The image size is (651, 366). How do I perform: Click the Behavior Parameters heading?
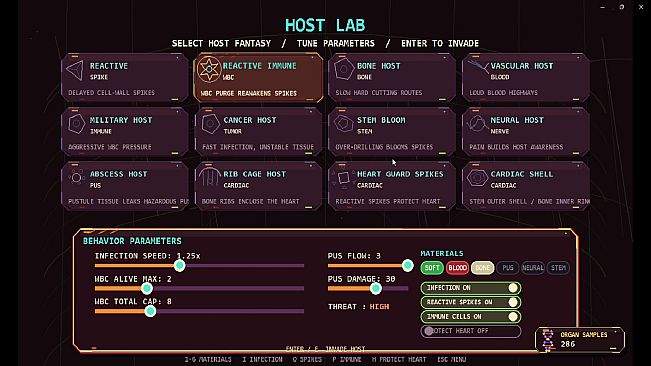[132, 241]
